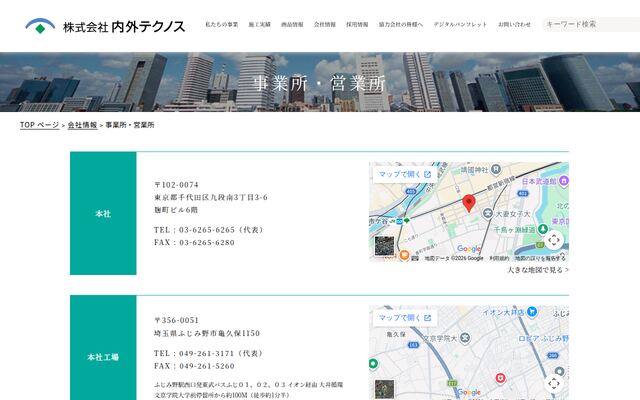Click TEL：03-6265-6265（代表）
This screenshot has width=640, height=400.
[x=209, y=230]
